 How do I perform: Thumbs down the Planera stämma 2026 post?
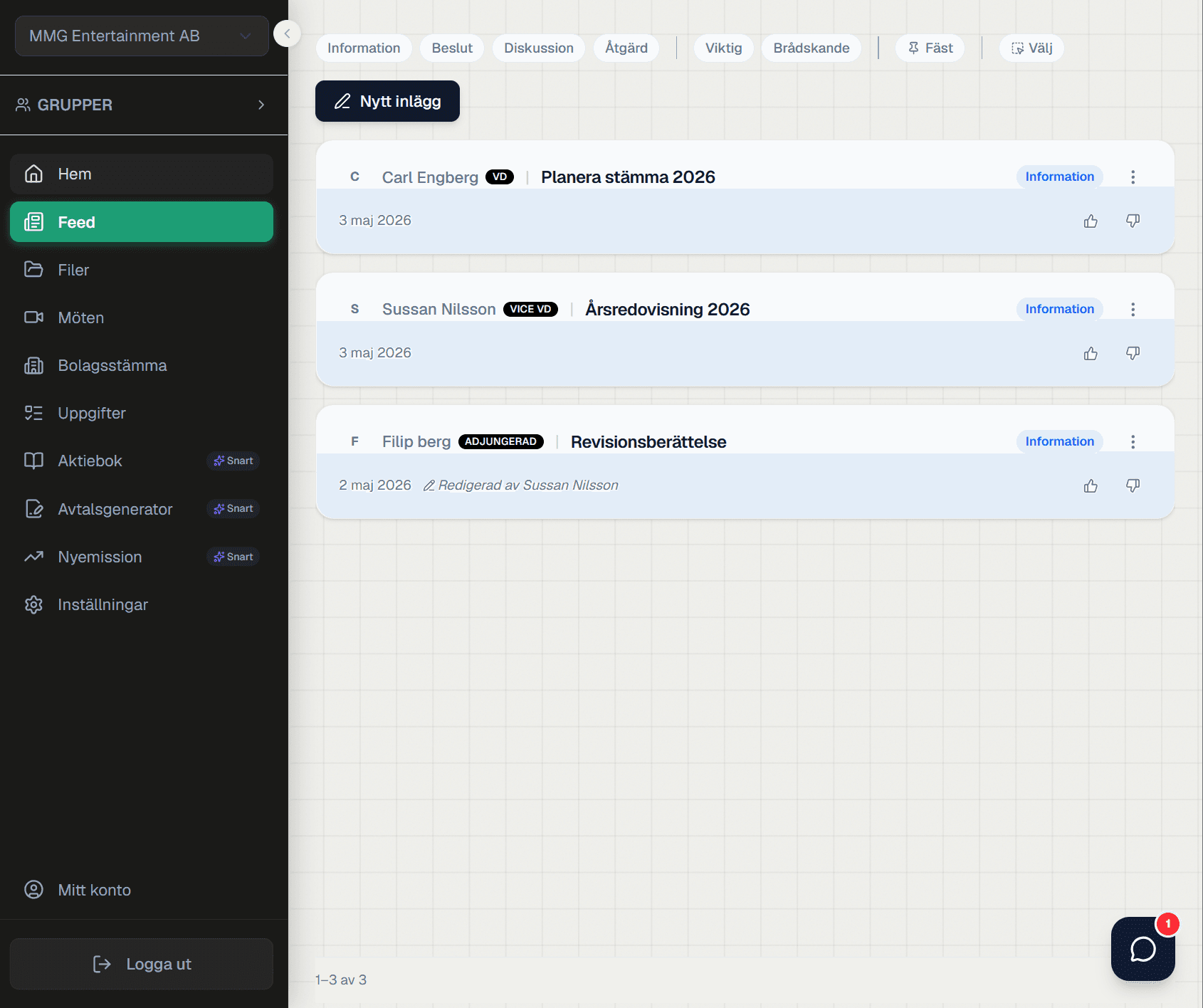pyautogui.click(x=1133, y=221)
